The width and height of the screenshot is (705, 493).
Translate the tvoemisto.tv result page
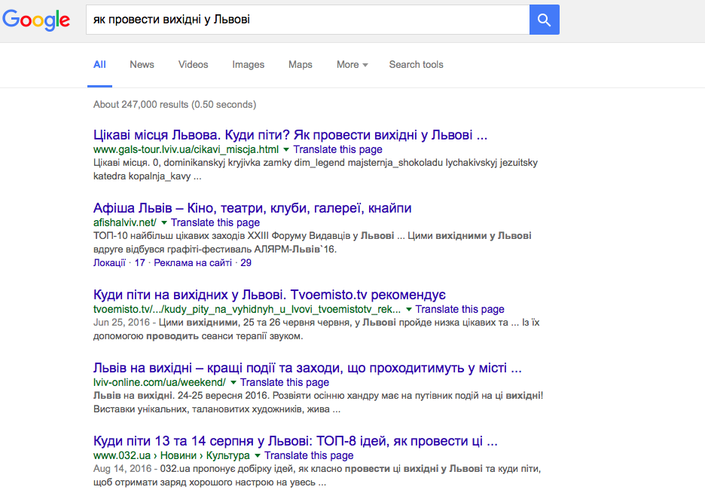pos(460,309)
